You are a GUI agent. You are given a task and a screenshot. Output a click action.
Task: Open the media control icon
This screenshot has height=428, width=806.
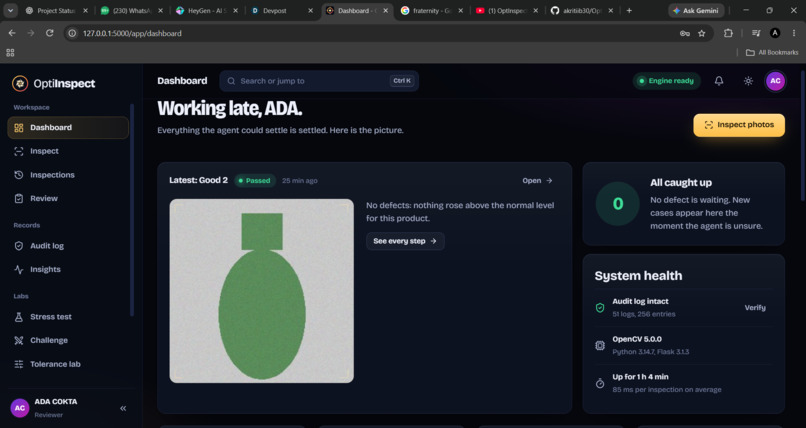pyautogui.click(x=756, y=33)
